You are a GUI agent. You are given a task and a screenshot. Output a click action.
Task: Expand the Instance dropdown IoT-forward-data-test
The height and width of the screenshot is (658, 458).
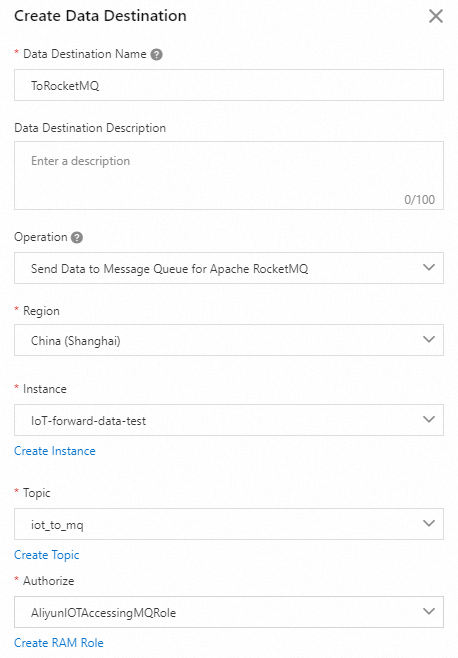pos(229,420)
